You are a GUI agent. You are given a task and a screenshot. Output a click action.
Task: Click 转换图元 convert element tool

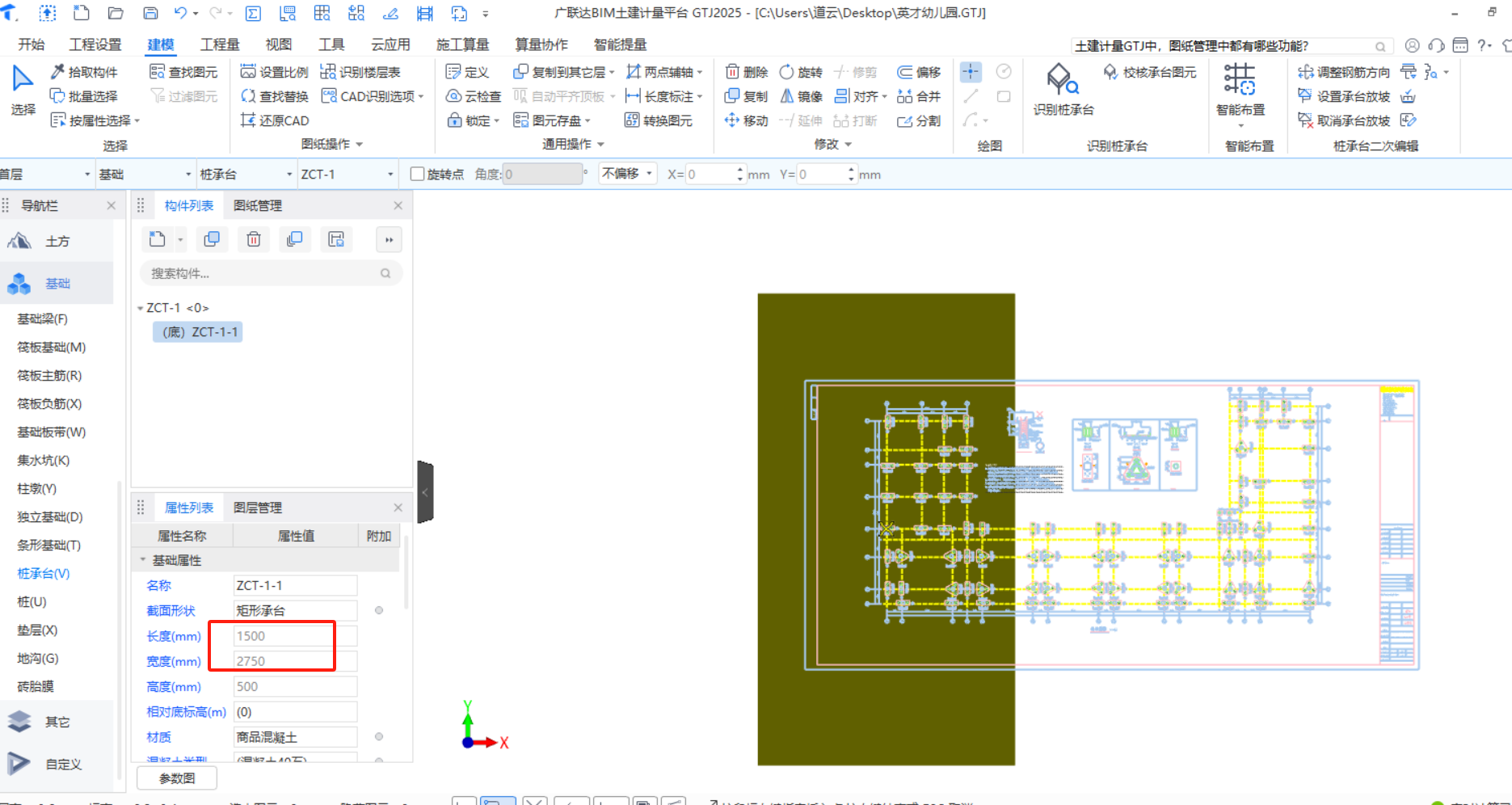pos(659,120)
